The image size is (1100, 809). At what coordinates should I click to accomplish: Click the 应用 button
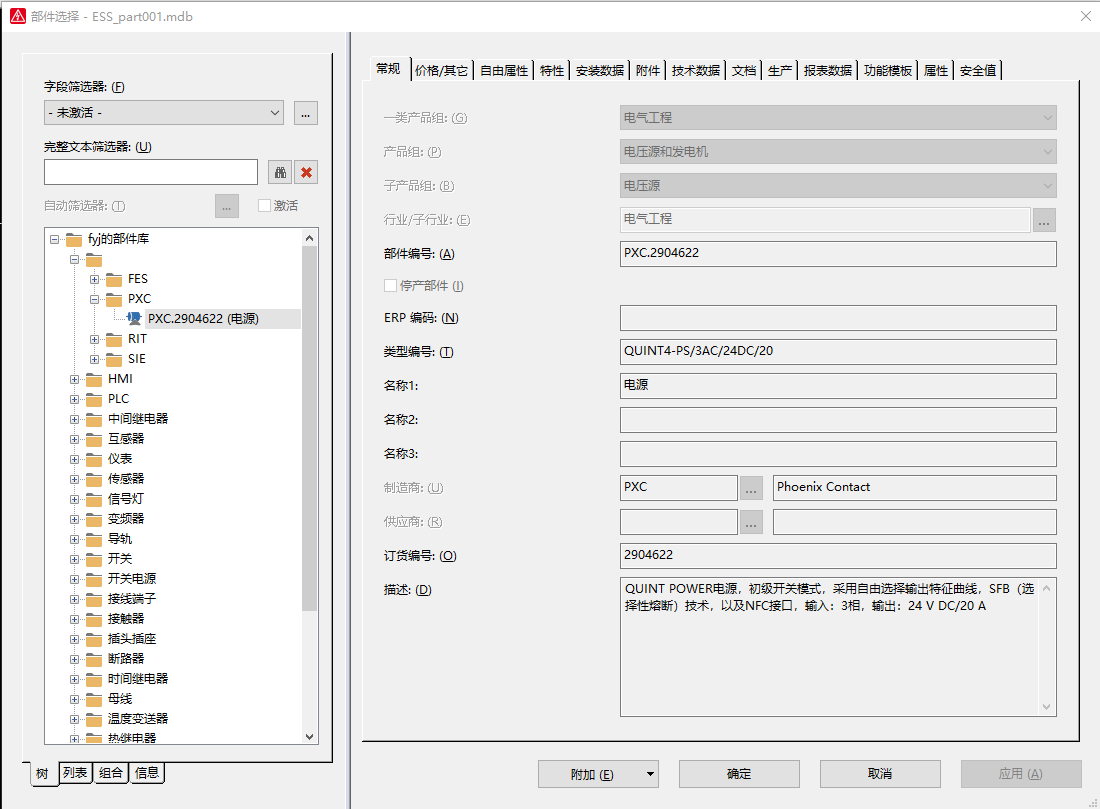(1021, 774)
